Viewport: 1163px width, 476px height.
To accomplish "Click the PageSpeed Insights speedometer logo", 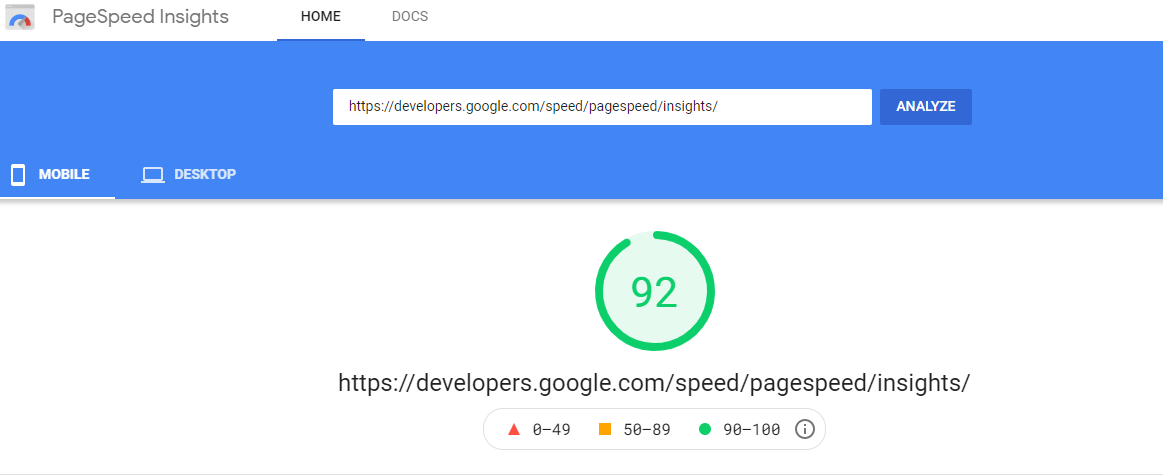I will tap(21, 17).
